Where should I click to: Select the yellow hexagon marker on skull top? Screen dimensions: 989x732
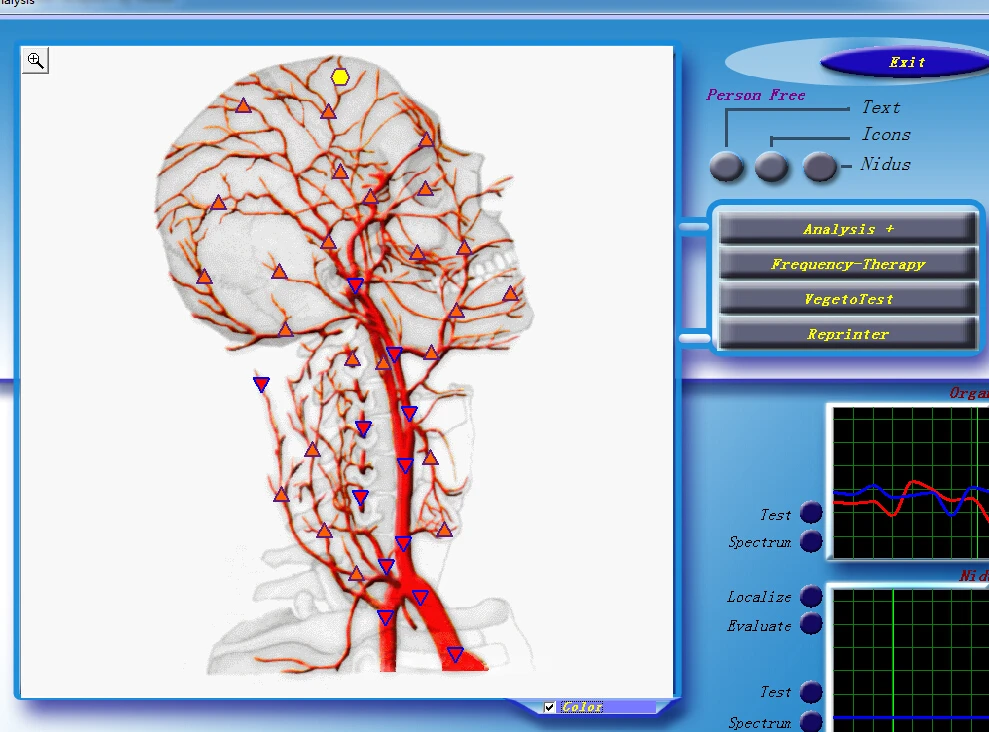pos(340,77)
